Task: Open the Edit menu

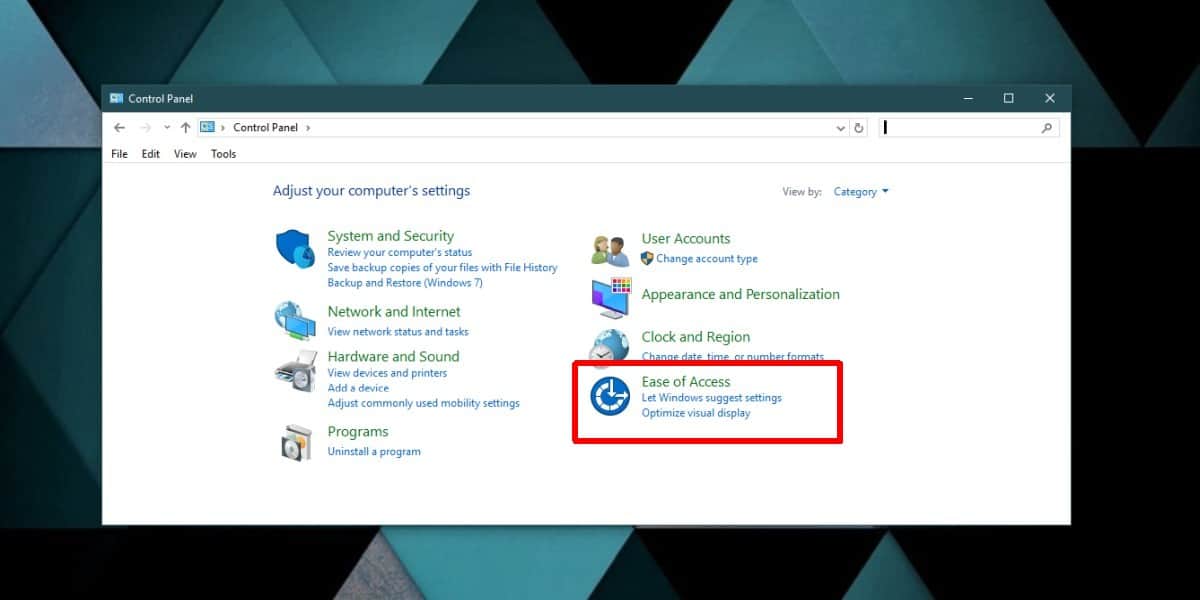Action: (x=151, y=154)
